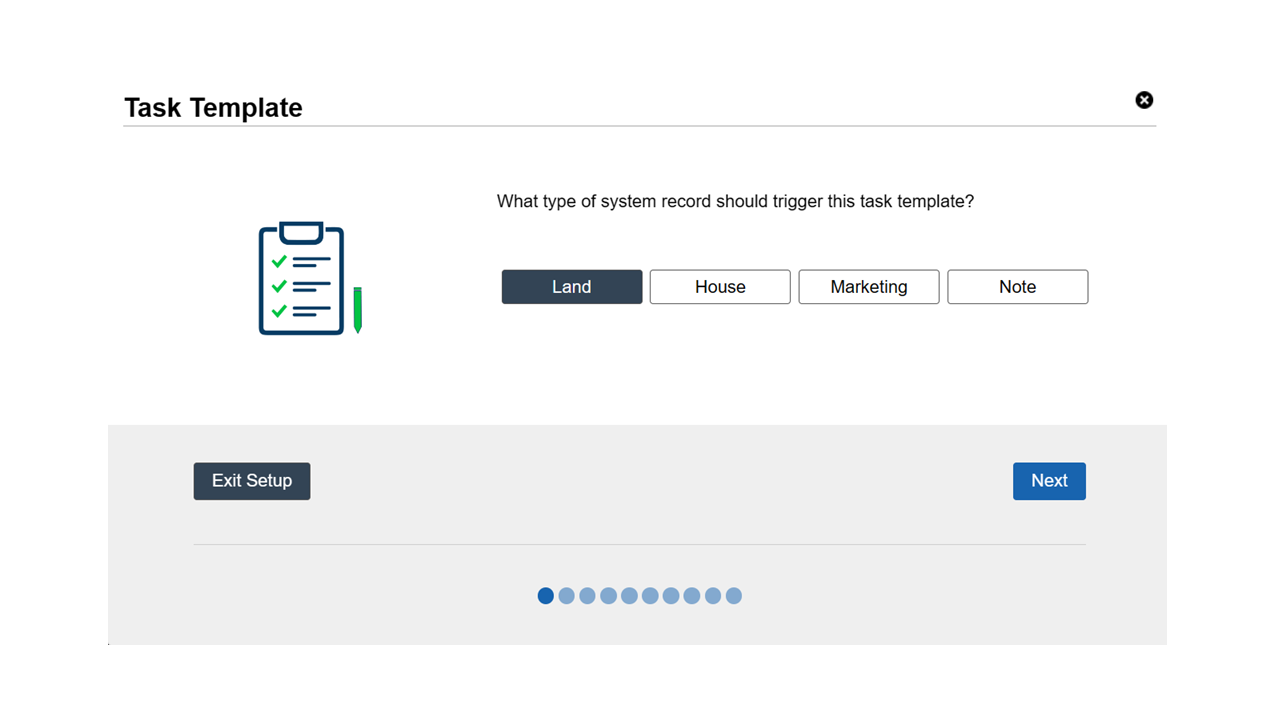Click the Task Template heading
Viewport: 1280px width, 720px height.
pos(213,107)
